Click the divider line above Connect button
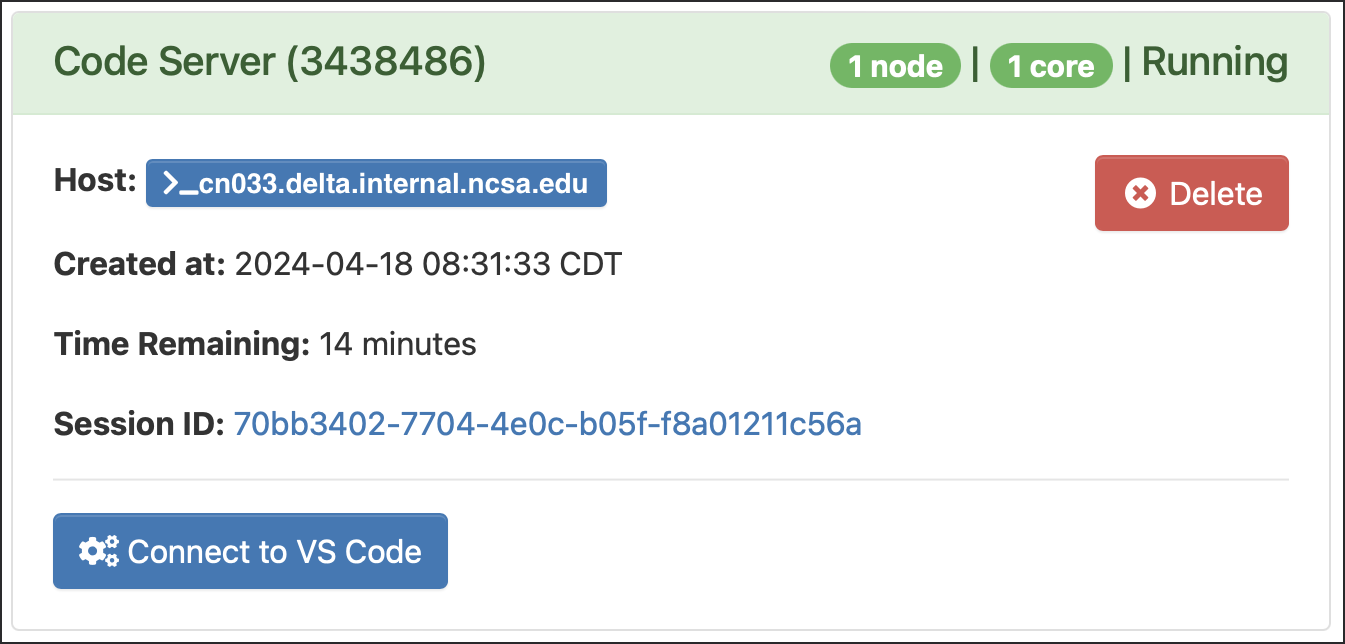Viewport: 1345px width, 644px height. pyautogui.click(x=670, y=480)
